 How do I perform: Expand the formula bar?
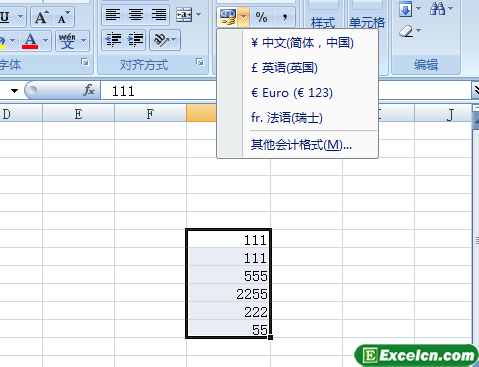[476, 90]
